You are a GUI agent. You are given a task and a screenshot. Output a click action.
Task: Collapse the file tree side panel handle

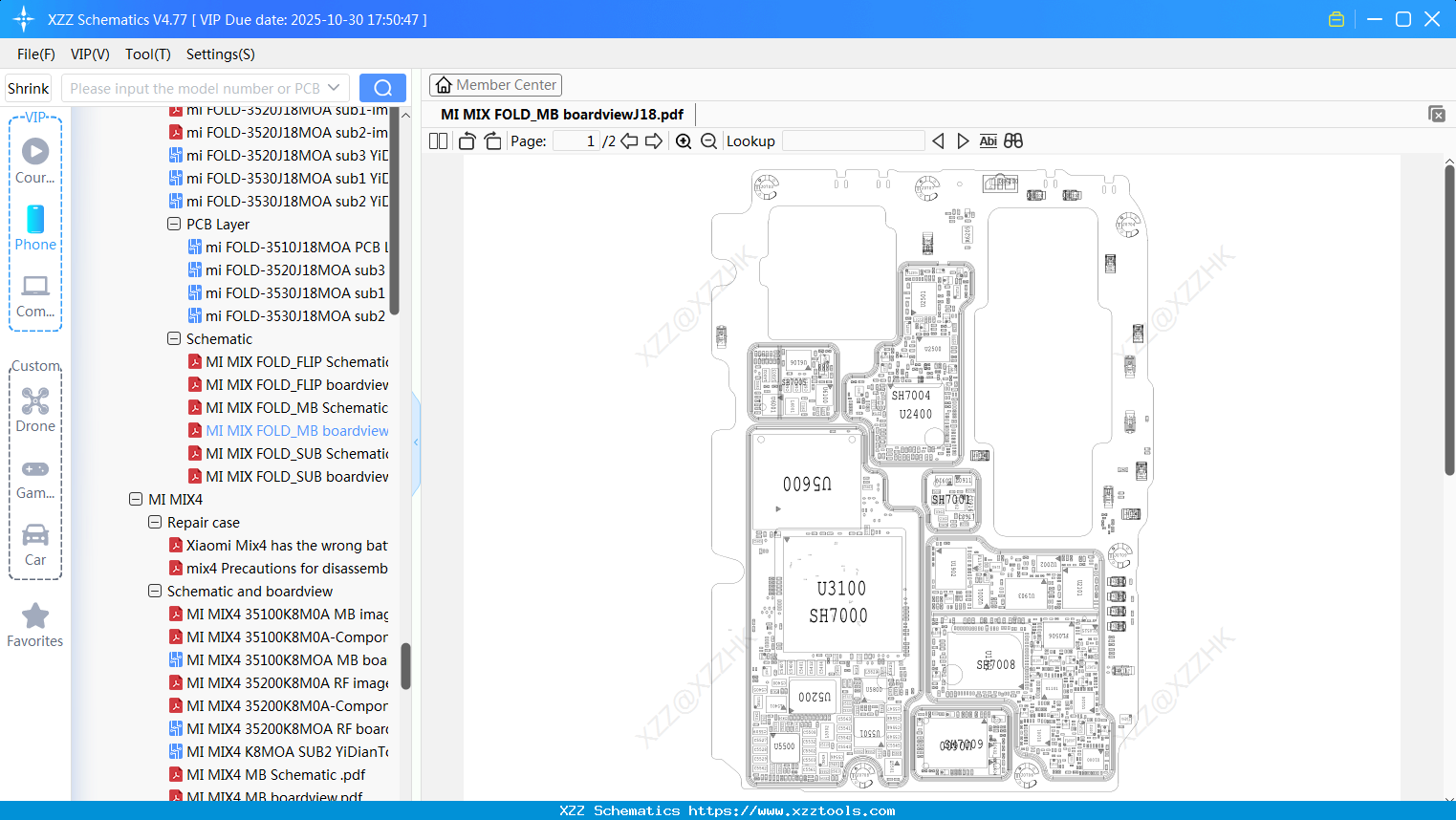click(416, 442)
